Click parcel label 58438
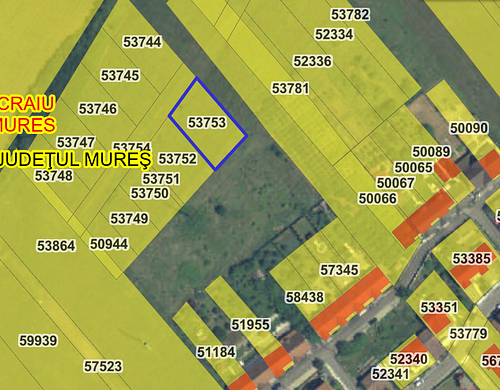Viewport: 500px width, 390px height. pyautogui.click(x=305, y=297)
